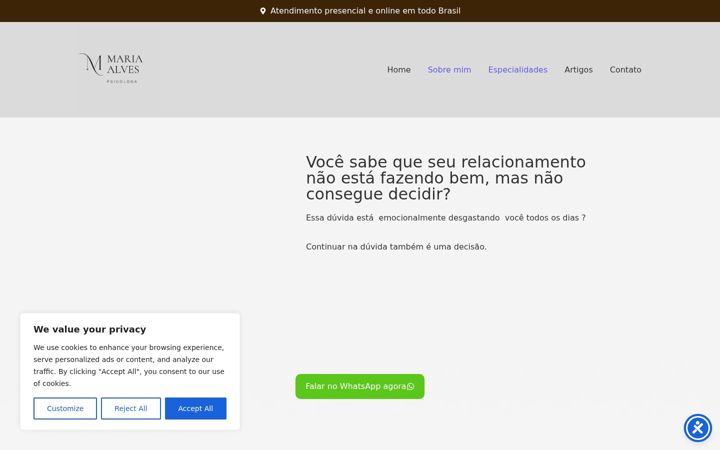
Task: Click 'Continuar na dúvida também é uma decisão.'
Action: pos(396,247)
